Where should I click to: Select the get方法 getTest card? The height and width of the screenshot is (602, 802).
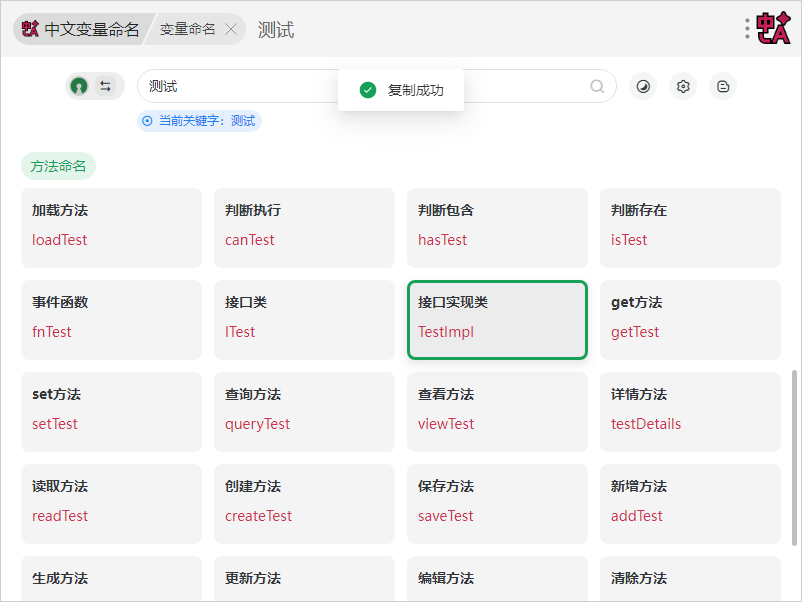coord(690,320)
